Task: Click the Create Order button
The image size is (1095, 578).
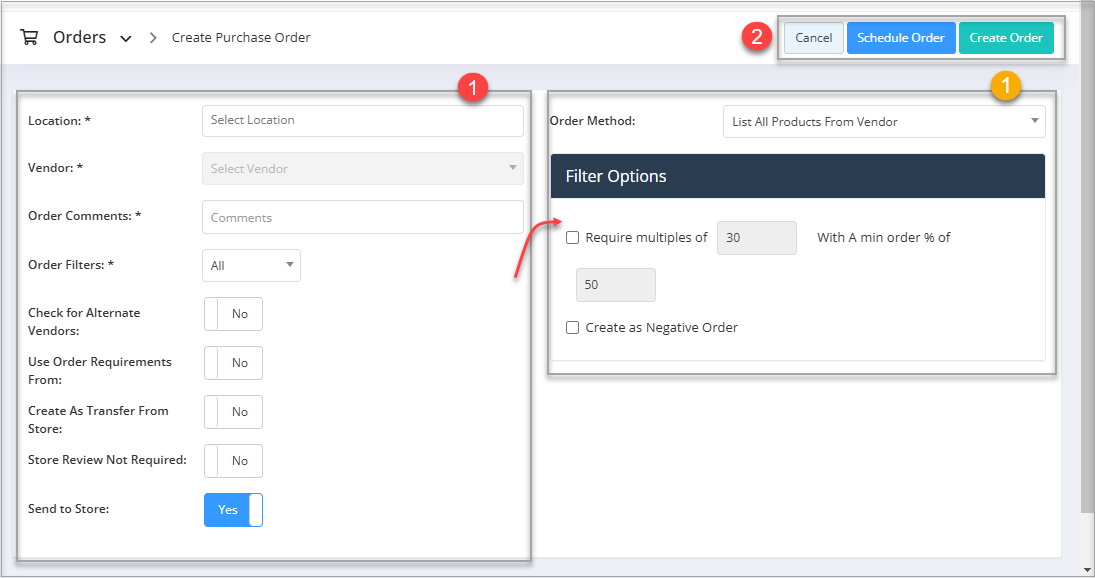Action: click(x=1006, y=38)
